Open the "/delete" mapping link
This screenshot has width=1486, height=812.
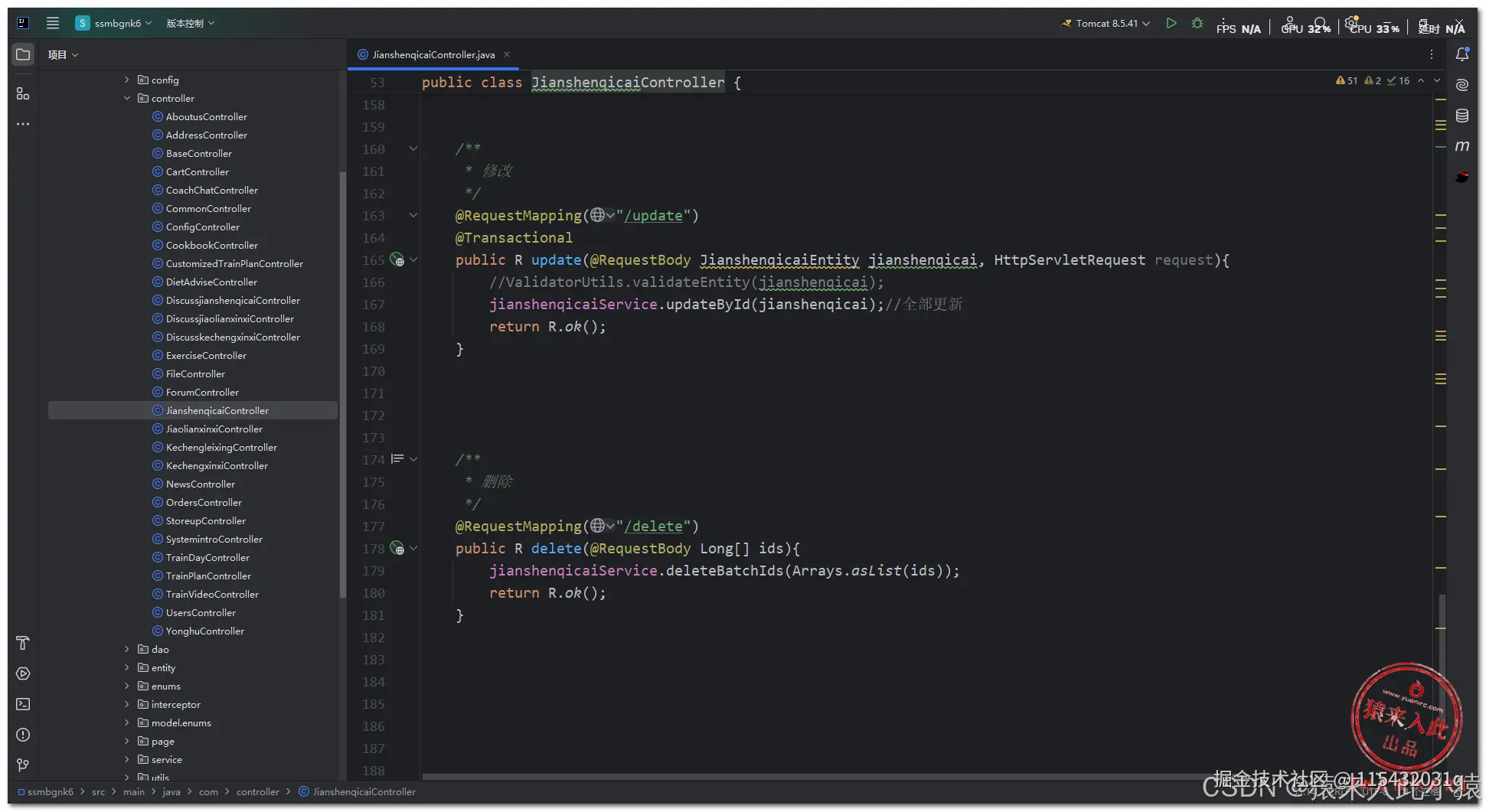point(653,527)
